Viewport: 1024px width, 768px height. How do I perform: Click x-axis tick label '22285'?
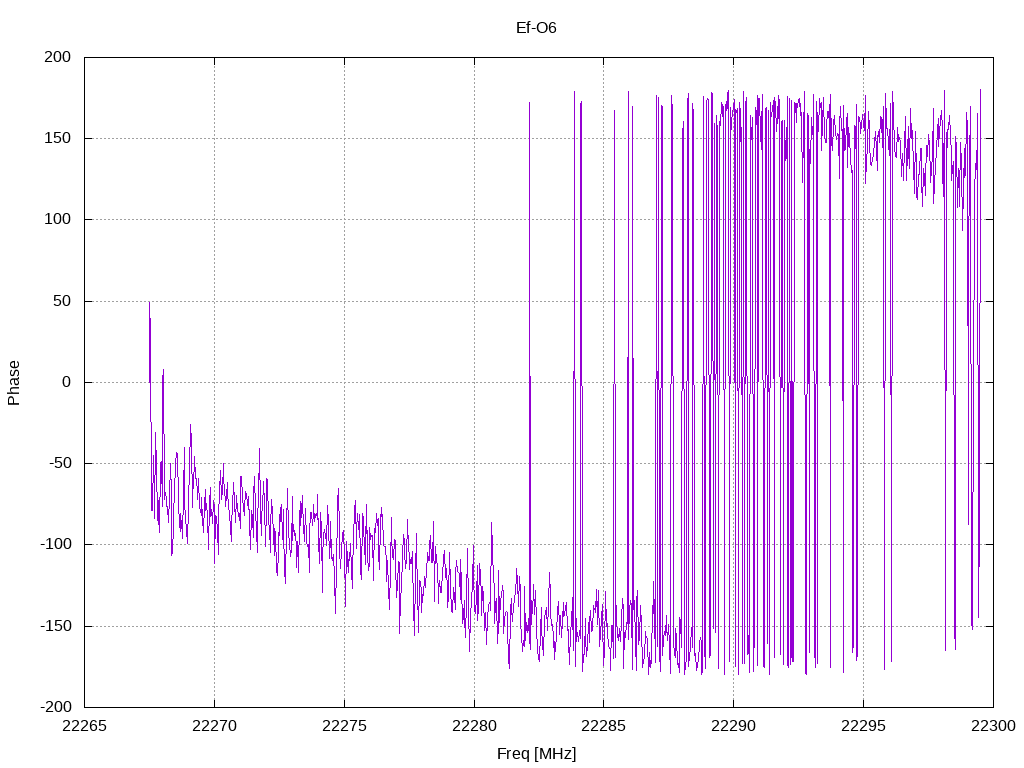[603, 726]
